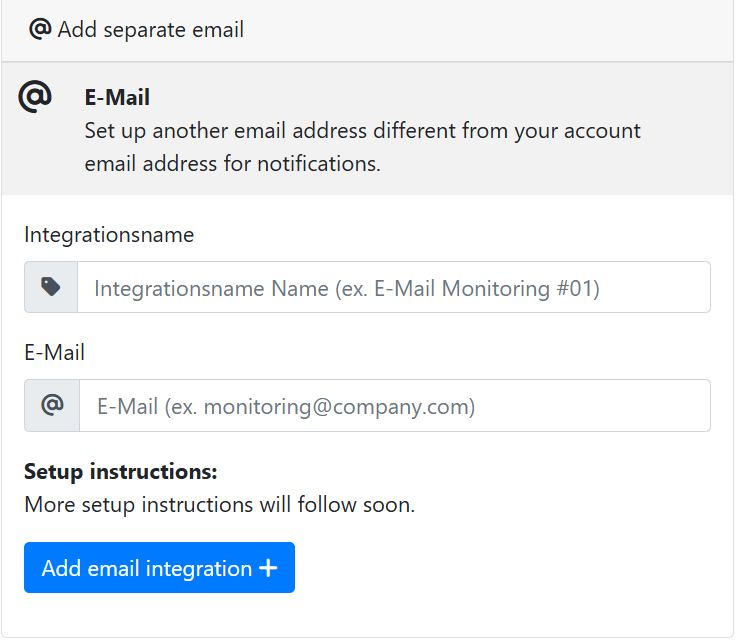
Task: Click the word "integration" on the blue button
Action: pos(198,568)
